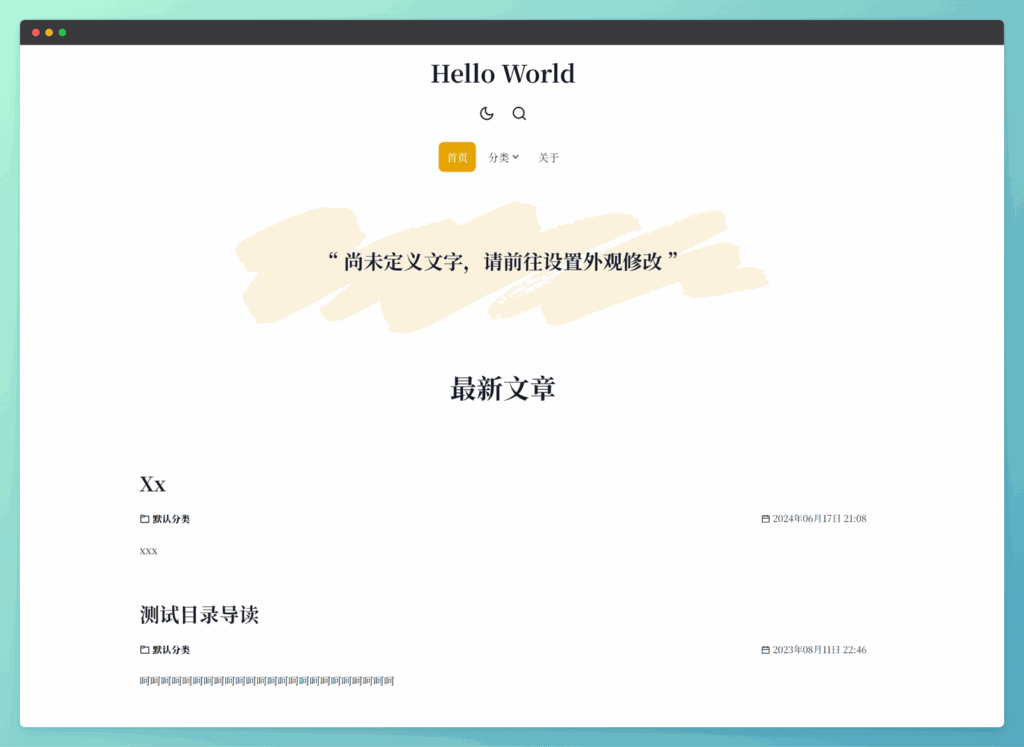Click the folder icon under 测试目录导读
This screenshot has width=1024, height=747.
(x=143, y=649)
